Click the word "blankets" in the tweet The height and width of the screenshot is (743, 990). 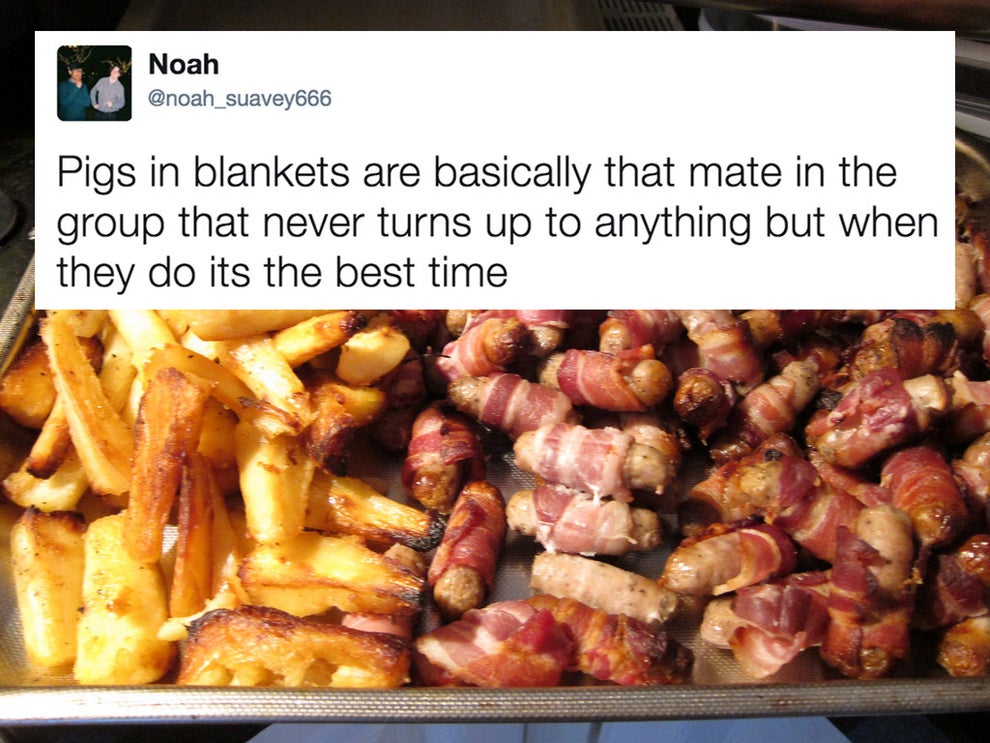click(x=271, y=172)
